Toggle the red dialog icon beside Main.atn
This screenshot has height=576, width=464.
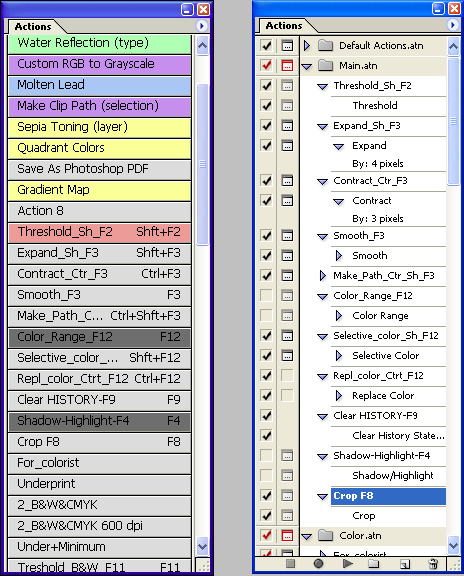[287, 66]
